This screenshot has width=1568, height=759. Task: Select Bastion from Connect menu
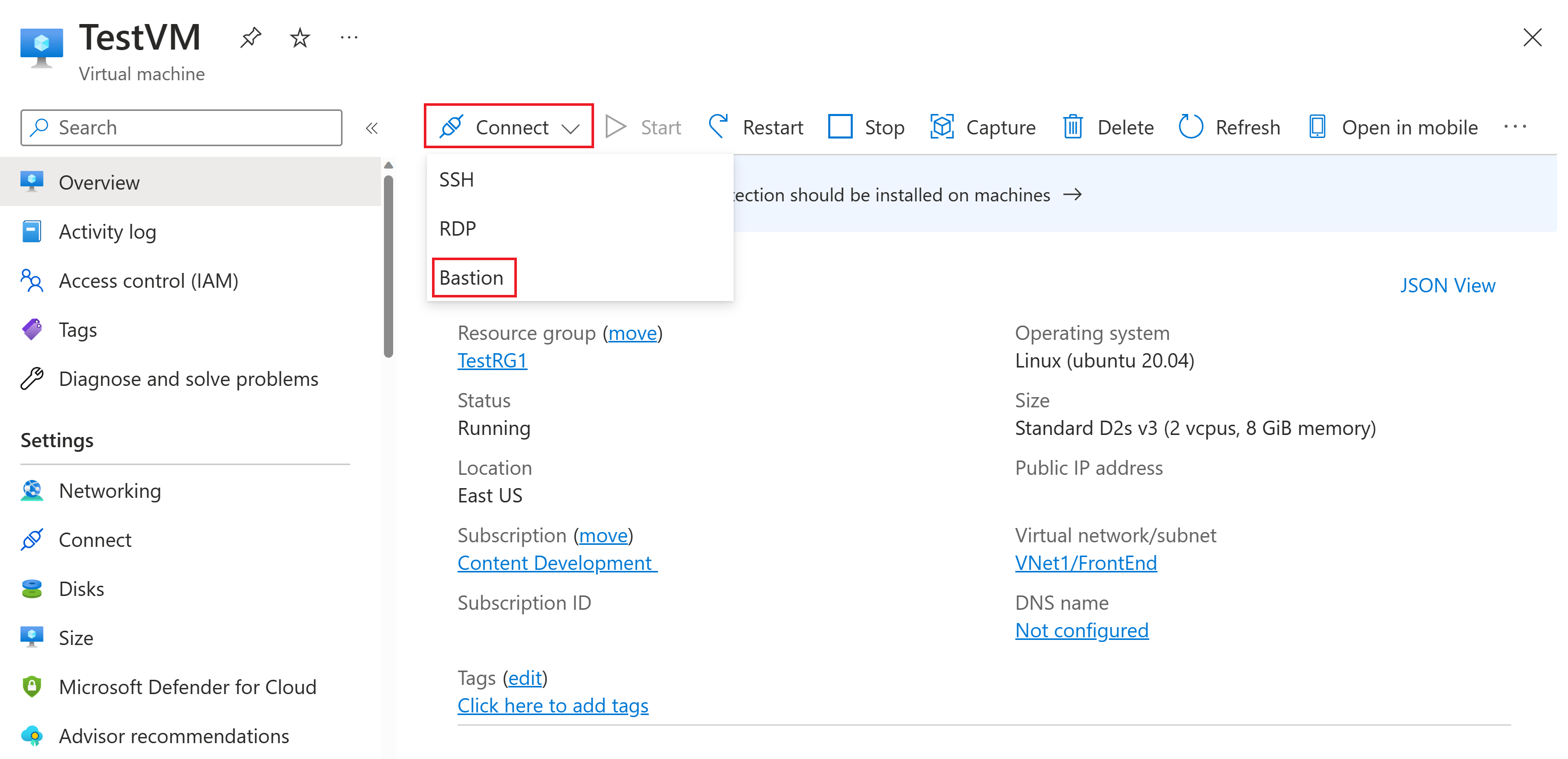coord(472,278)
